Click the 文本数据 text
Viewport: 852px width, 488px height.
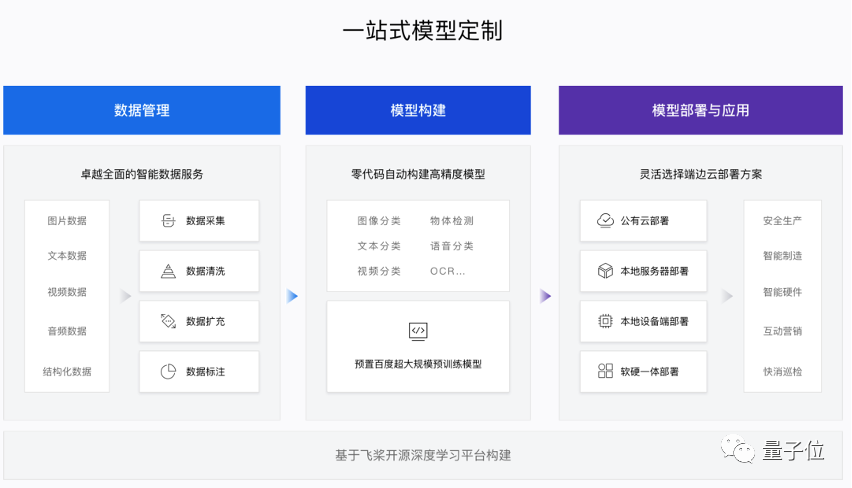[67, 255]
